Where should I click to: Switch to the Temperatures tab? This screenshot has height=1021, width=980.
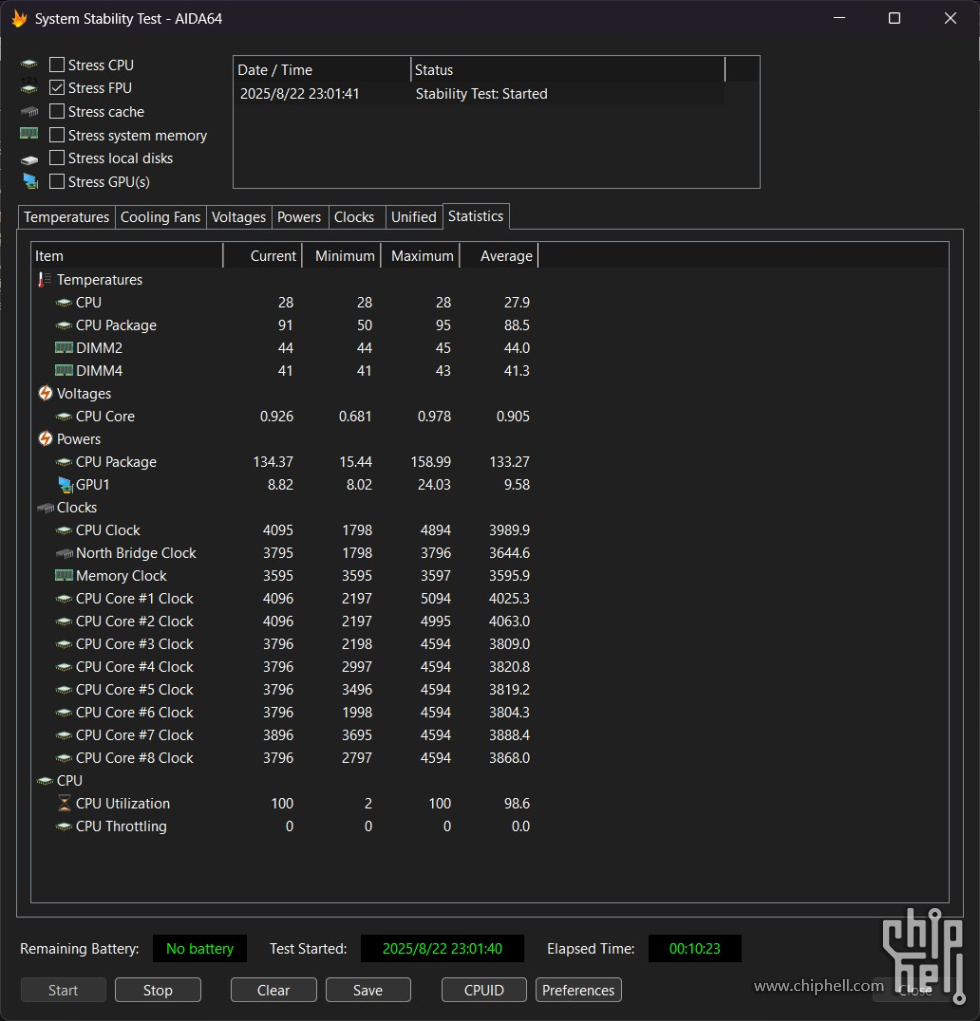pyautogui.click(x=66, y=217)
